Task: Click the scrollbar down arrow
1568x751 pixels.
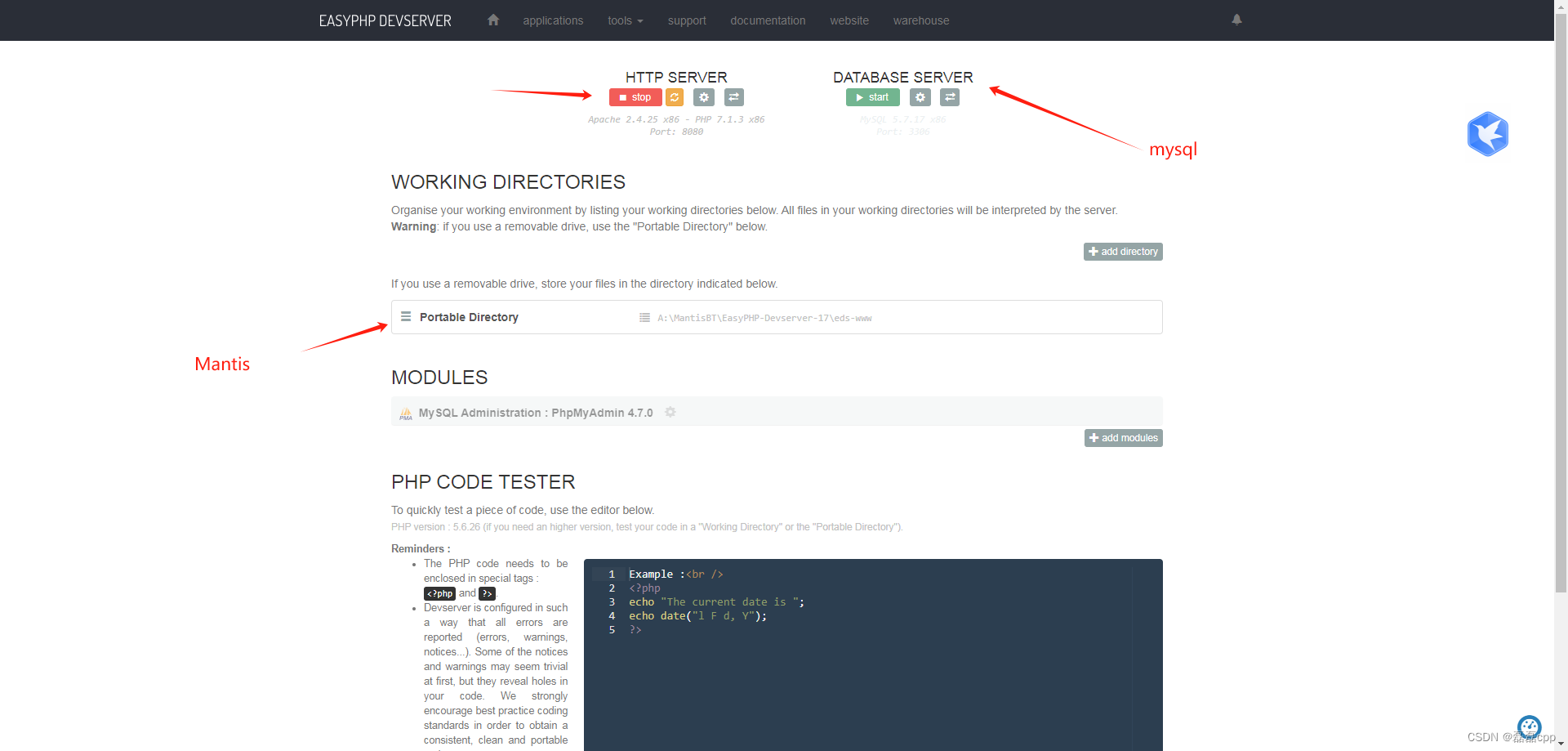Action: 1561,744
